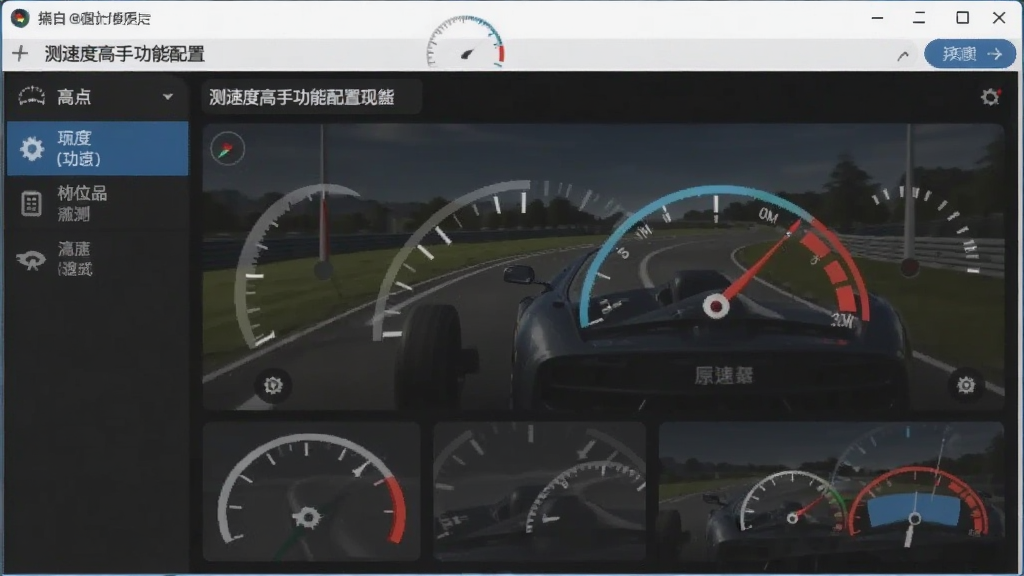Select the middle thumbnail with gray gauges
Viewport: 1024px width, 576px height.
(x=539, y=491)
